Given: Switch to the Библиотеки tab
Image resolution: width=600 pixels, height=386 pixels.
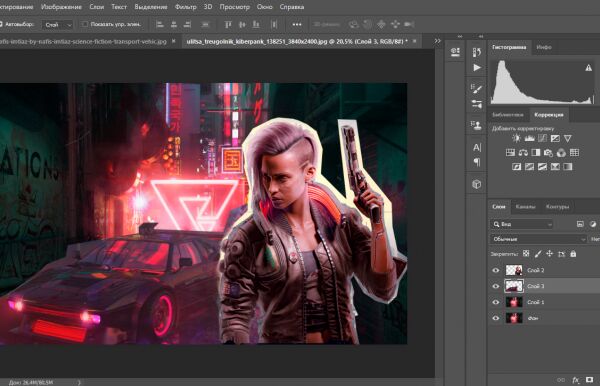Looking at the screenshot, I should pyautogui.click(x=508, y=115).
